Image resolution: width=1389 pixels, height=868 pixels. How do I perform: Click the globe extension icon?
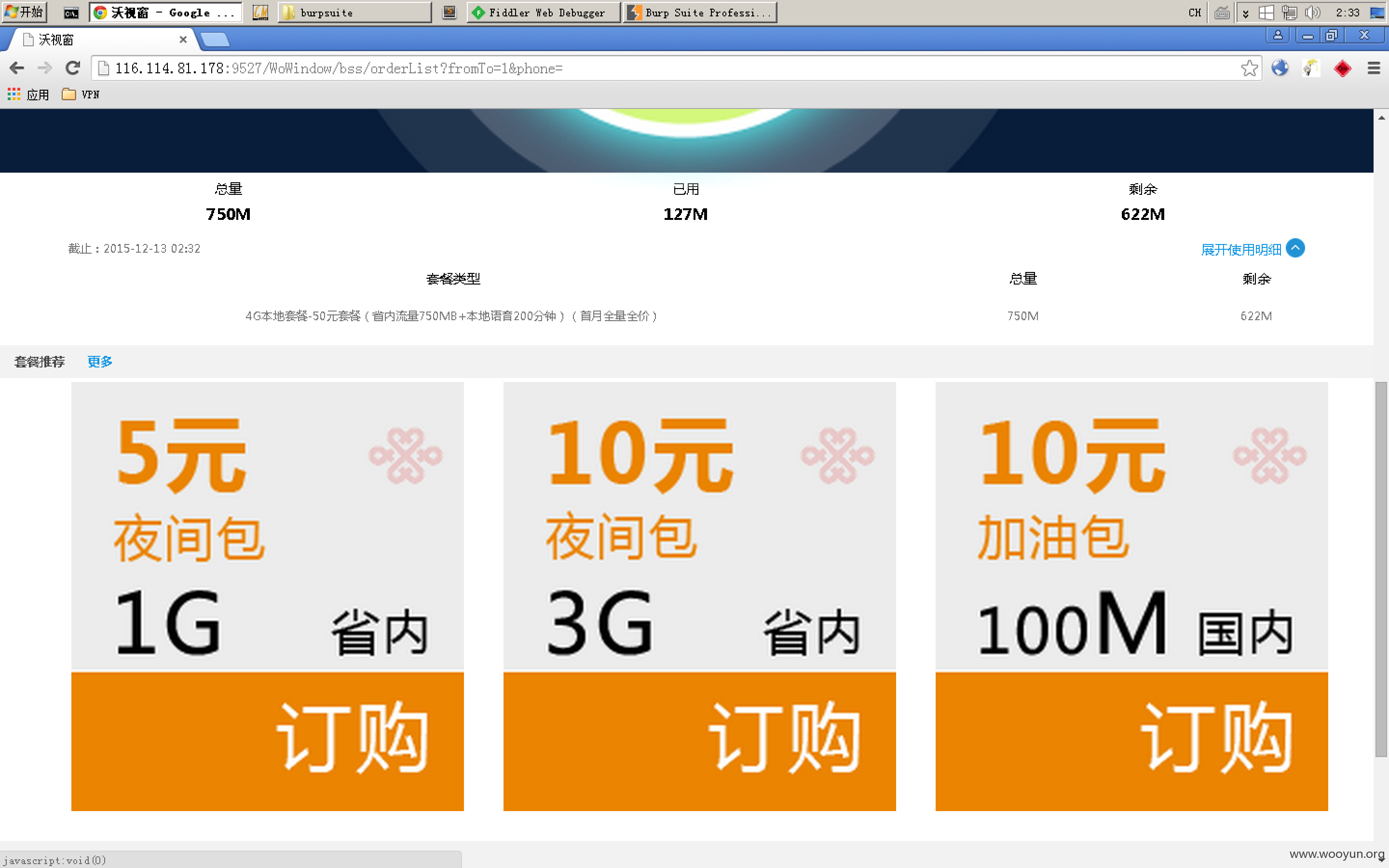(x=1280, y=68)
